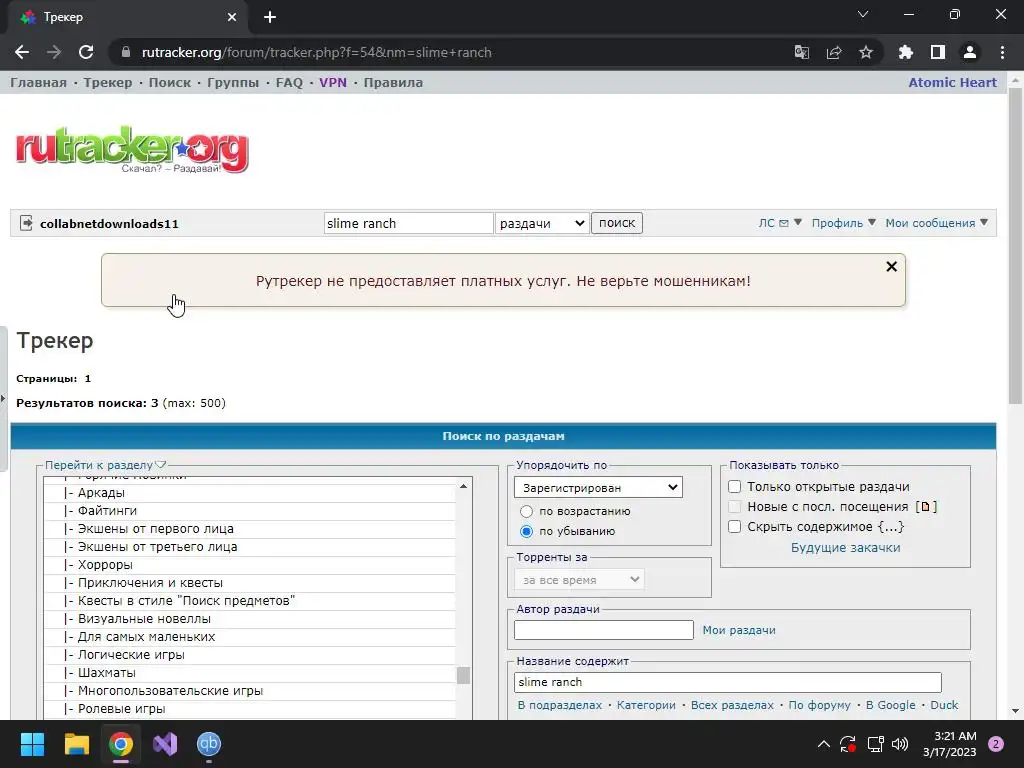
Task: Open the Зарегистрирован sort dropdown
Action: [598, 487]
